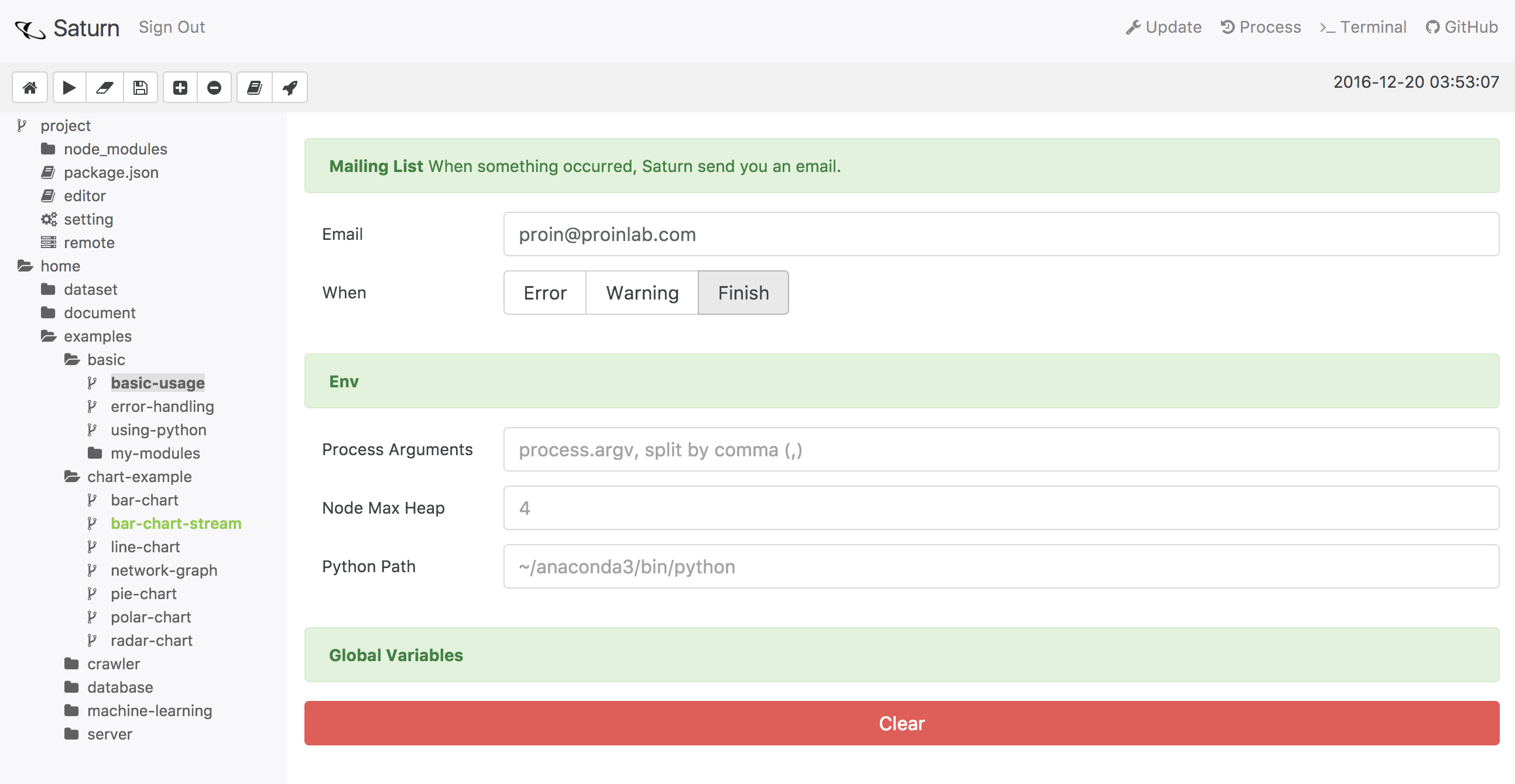
Task: Expand the machine-learning folder
Action: [x=149, y=710]
